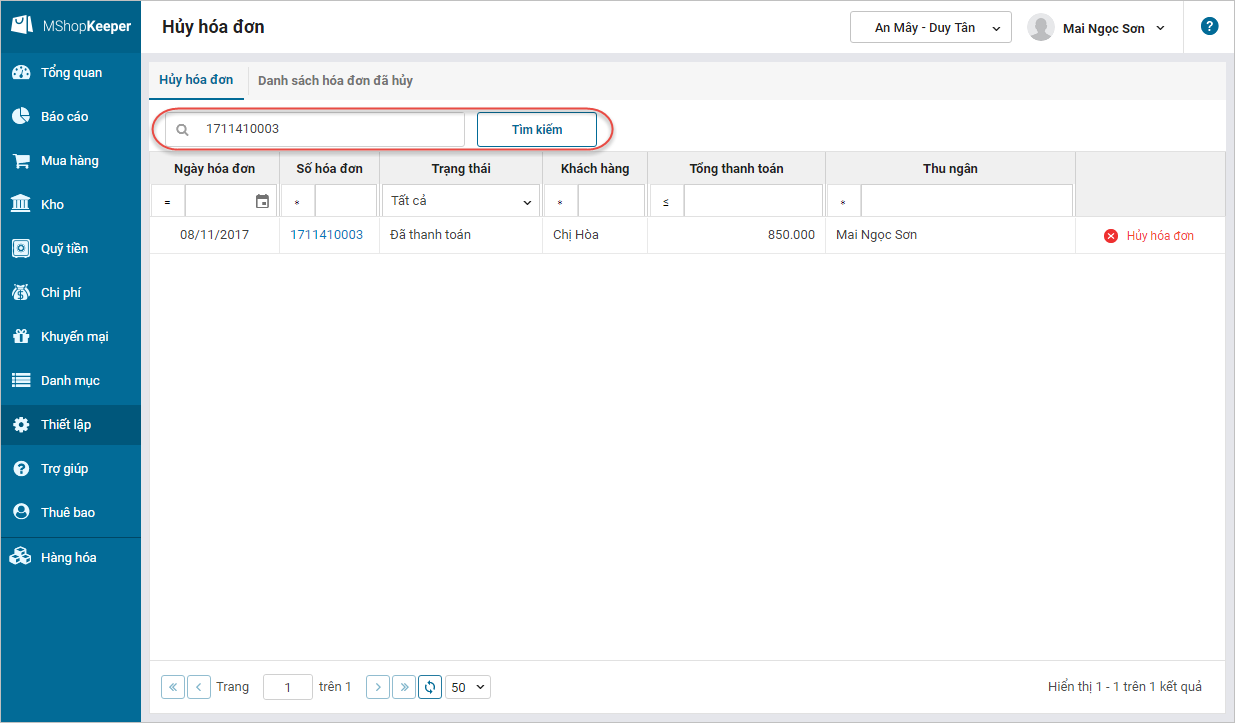Open the page size 50 dropdown
This screenshot has height=723, width=1235.
pos(468,687)
